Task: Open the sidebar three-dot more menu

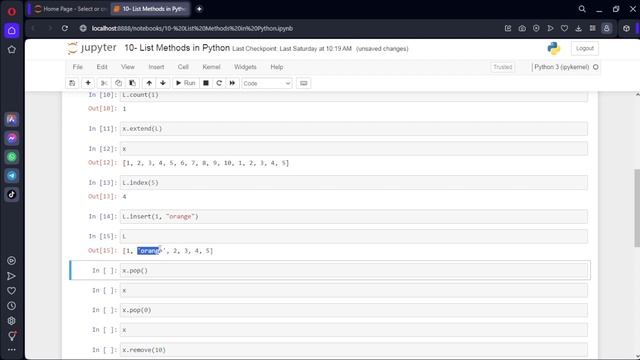Action: tap(11, 350)
